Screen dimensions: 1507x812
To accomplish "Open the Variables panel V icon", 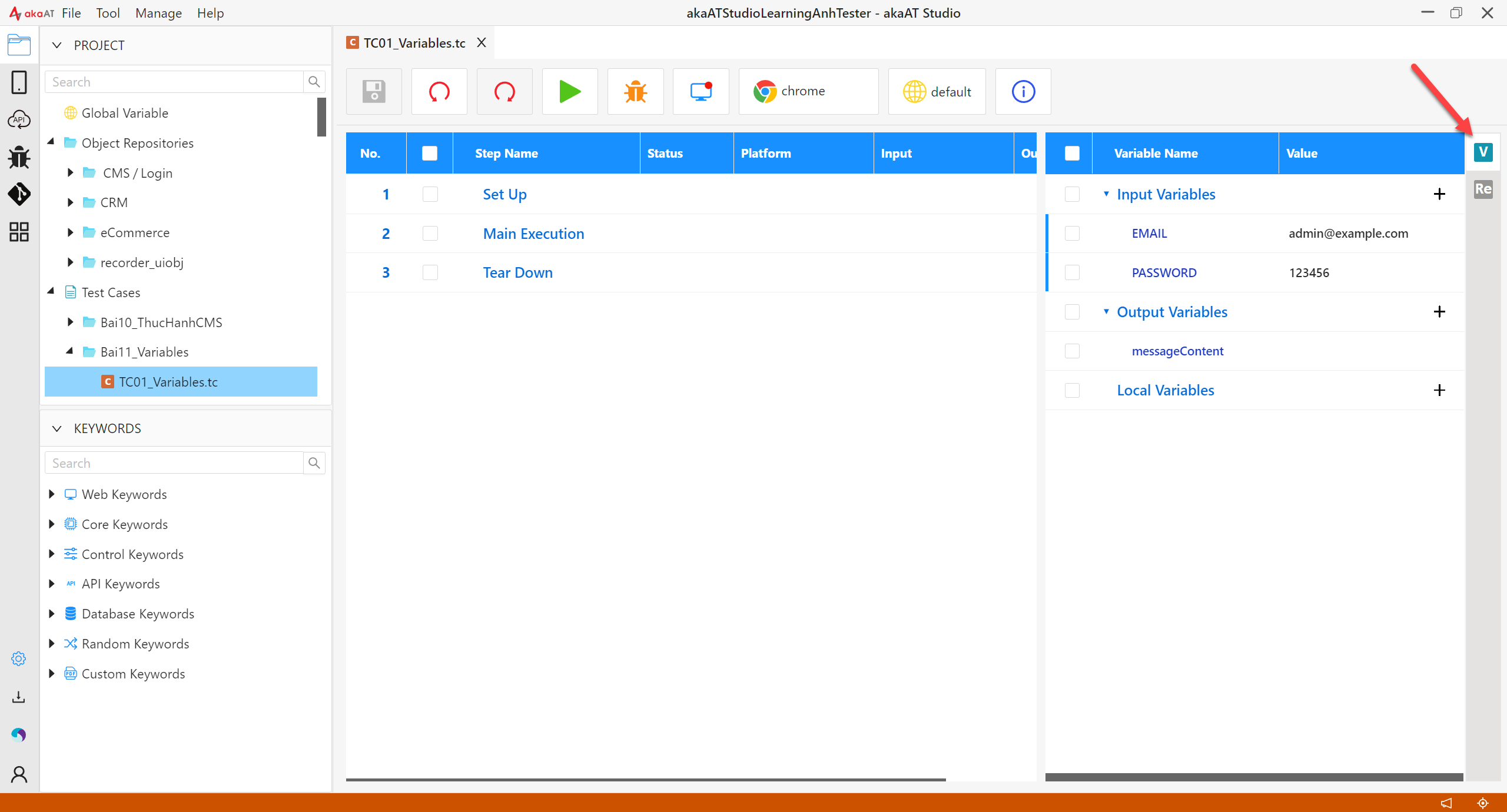I will point(1483,152).
